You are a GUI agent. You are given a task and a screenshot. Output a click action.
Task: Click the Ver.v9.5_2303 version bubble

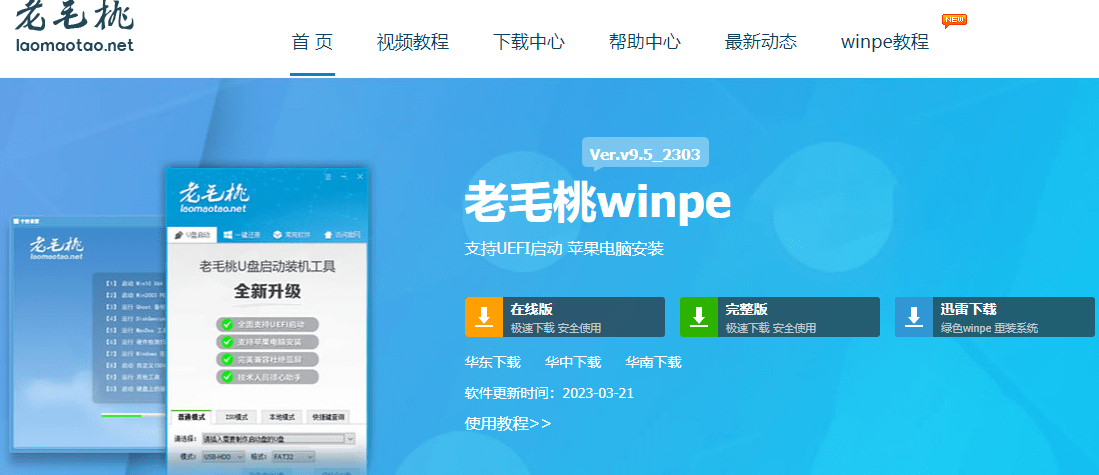[645, 154]
